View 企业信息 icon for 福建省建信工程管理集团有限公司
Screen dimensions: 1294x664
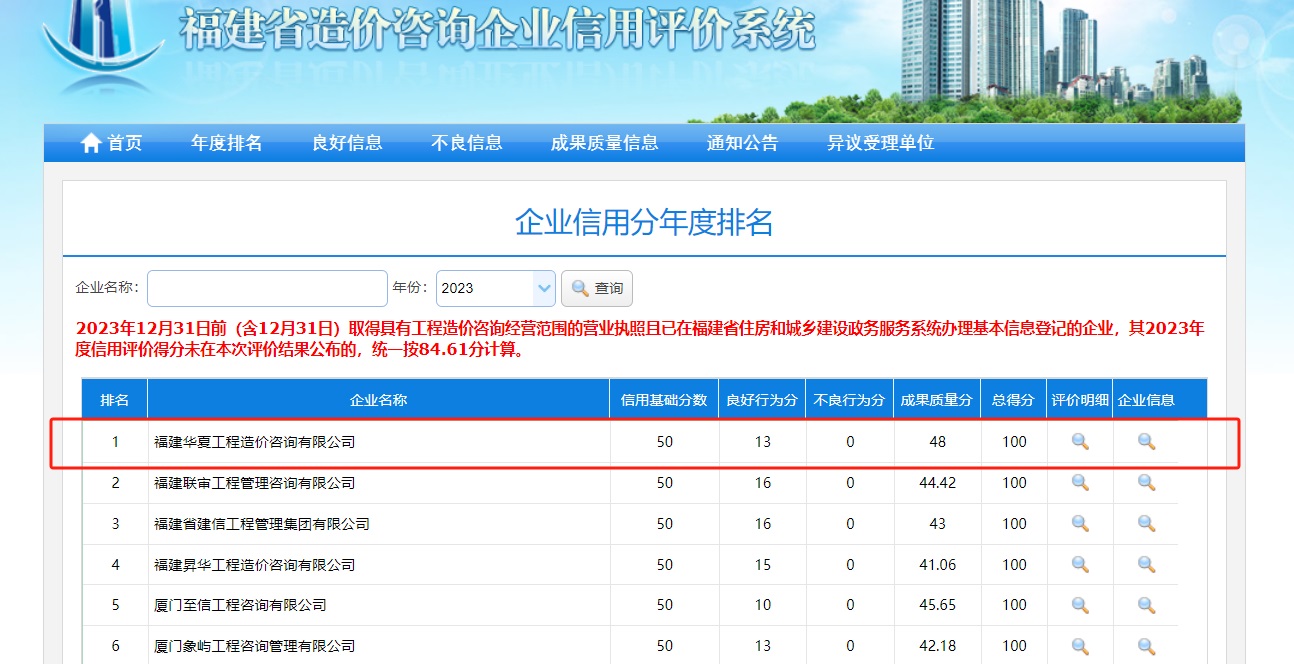(x=1146, y=524)
